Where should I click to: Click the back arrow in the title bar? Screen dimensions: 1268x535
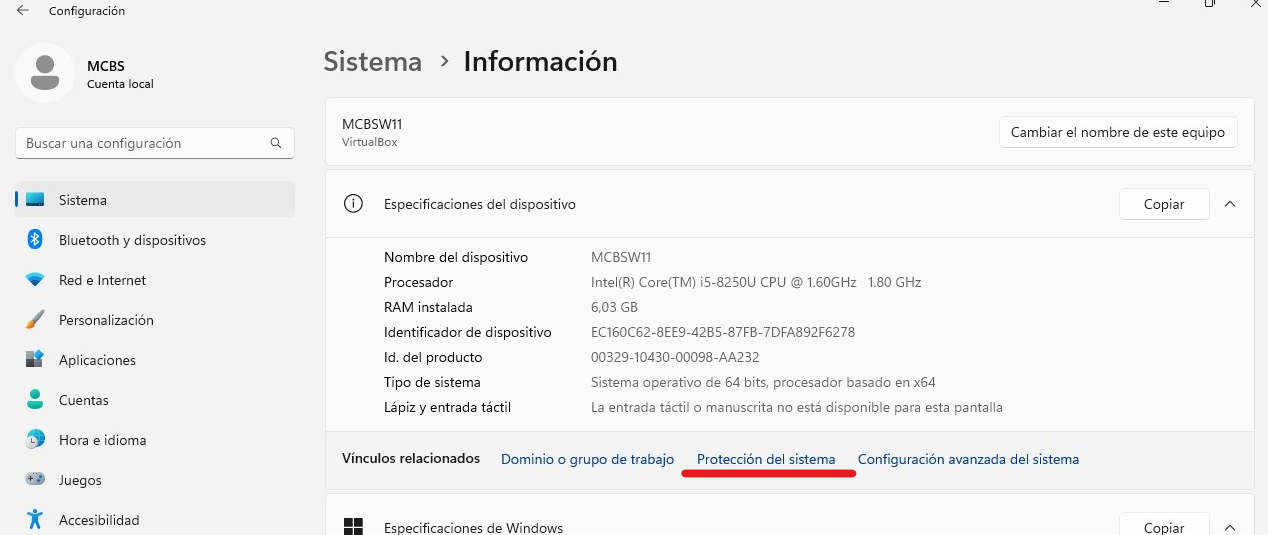(23, 11)
